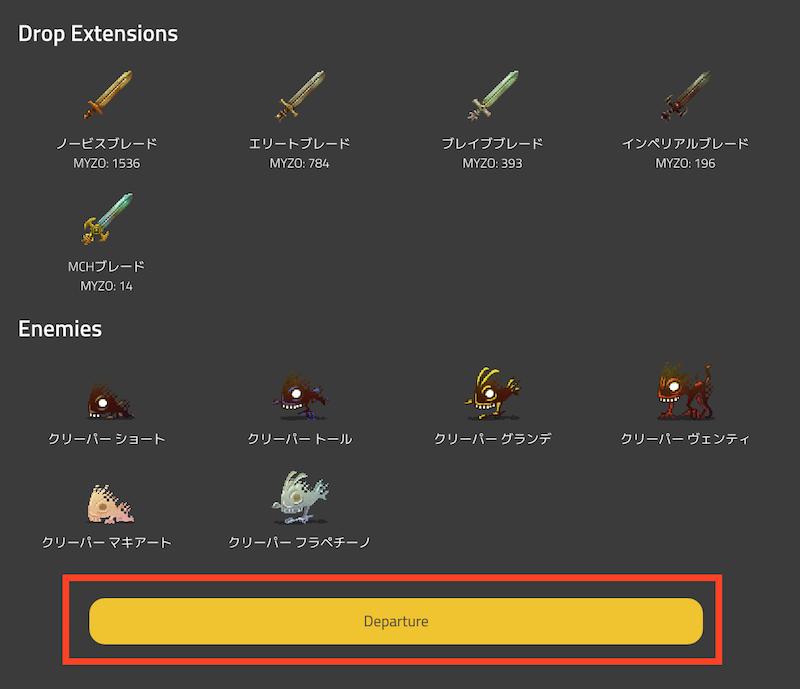Click the ノービスブレード name label
The image size is (800, 689).
point(107,144)
